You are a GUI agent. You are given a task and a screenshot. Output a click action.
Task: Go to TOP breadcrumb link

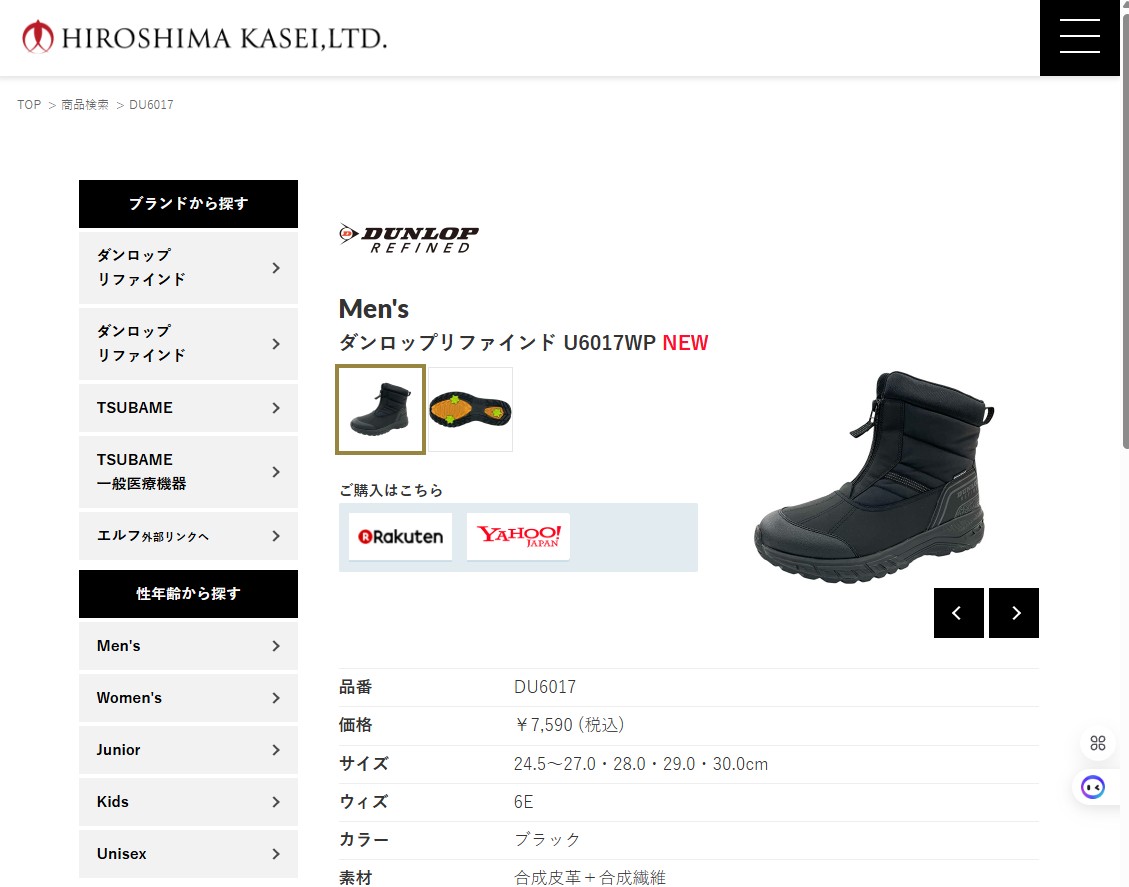click(30, 104)
